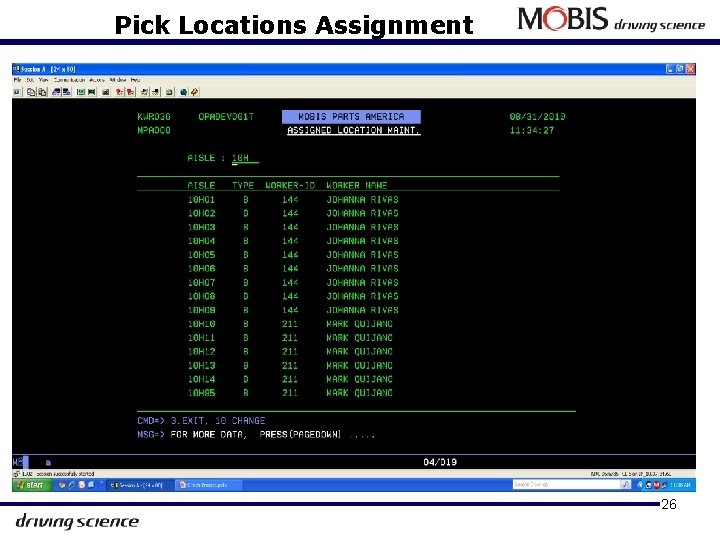Image resolution: width=720 pixels, height=540 pixels.
Task: Click the globe Support toolbar icon
Action: click(184, 92)
